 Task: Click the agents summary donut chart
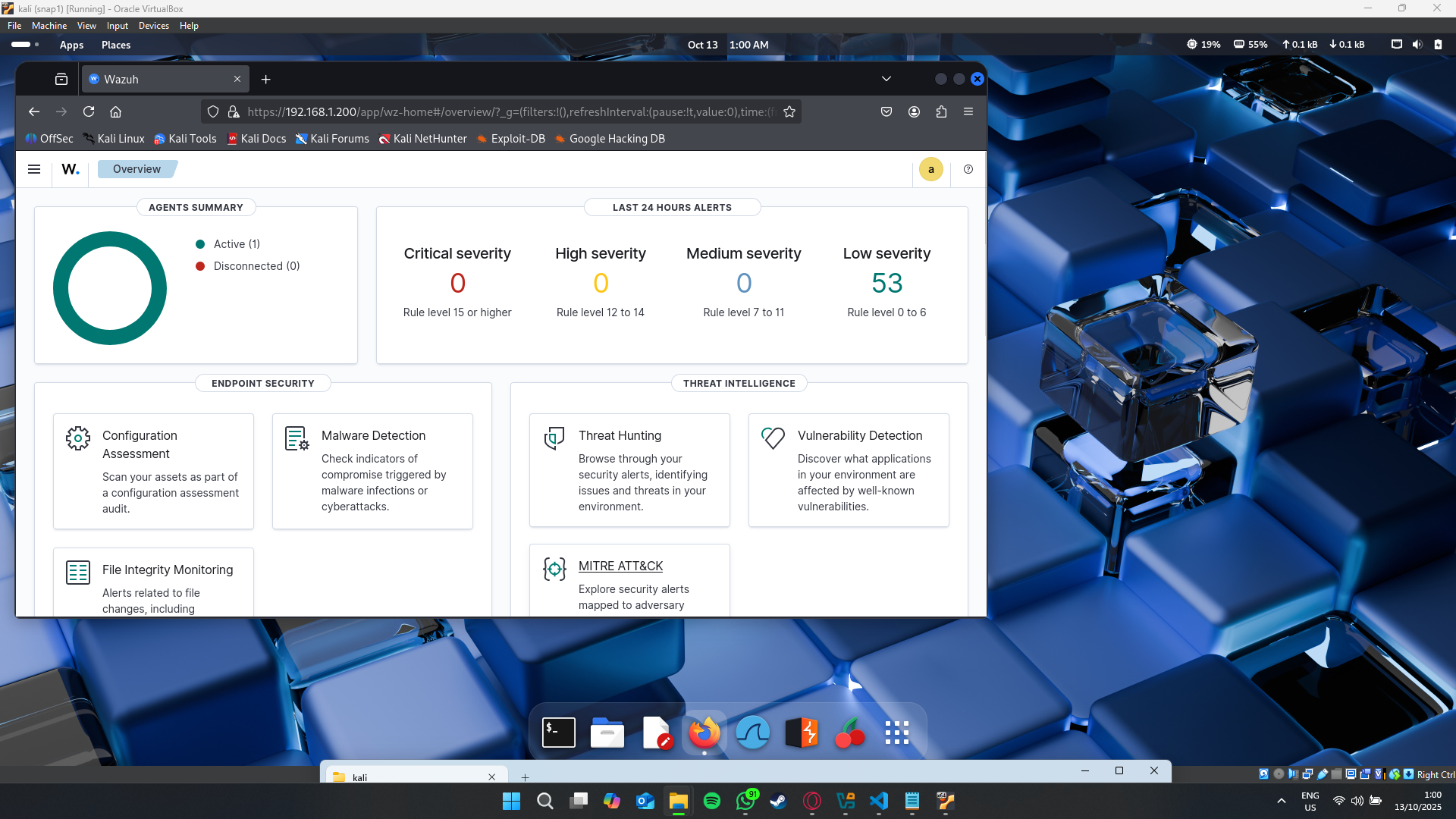[110, 288]
